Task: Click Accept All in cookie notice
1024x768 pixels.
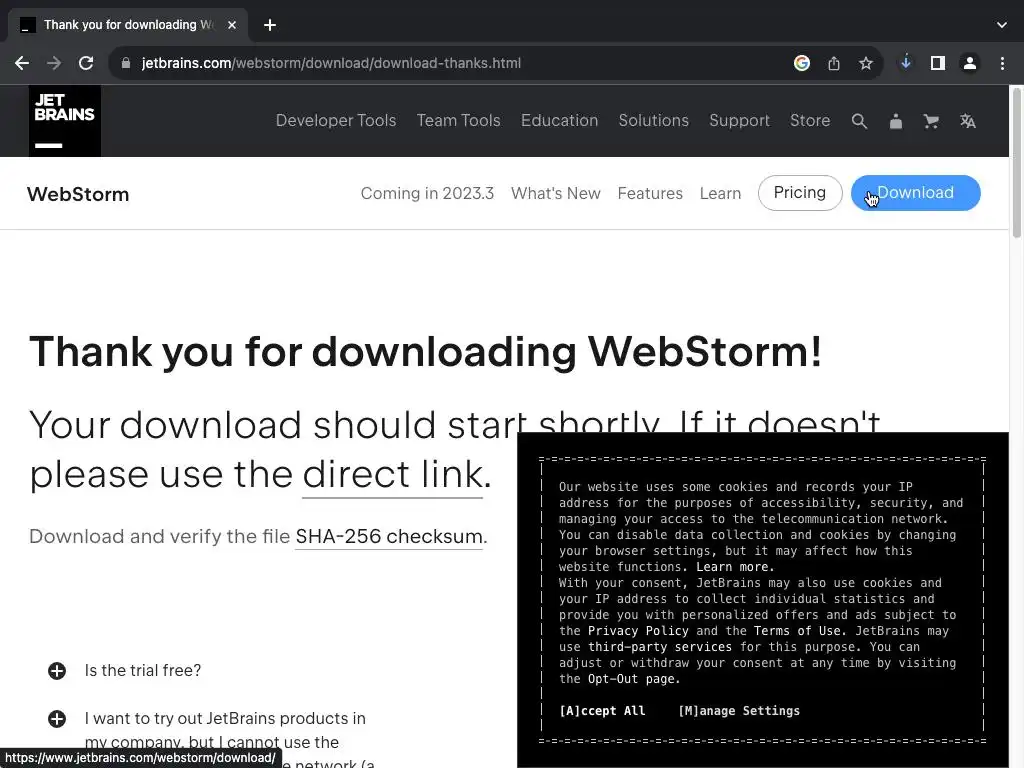Action: point(602,711)
